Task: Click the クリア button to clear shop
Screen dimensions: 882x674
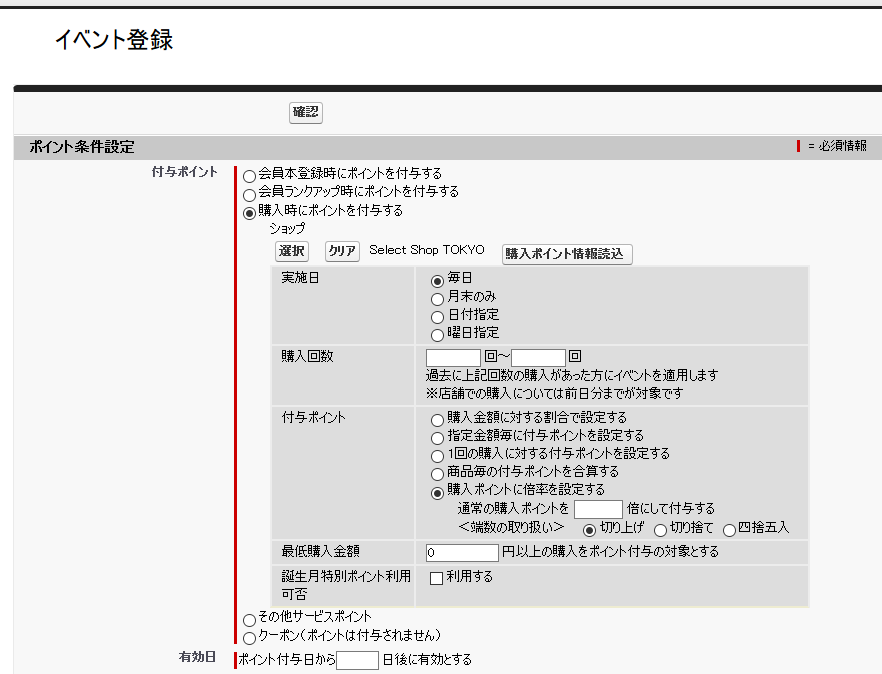Action: [x=341, y=251]
